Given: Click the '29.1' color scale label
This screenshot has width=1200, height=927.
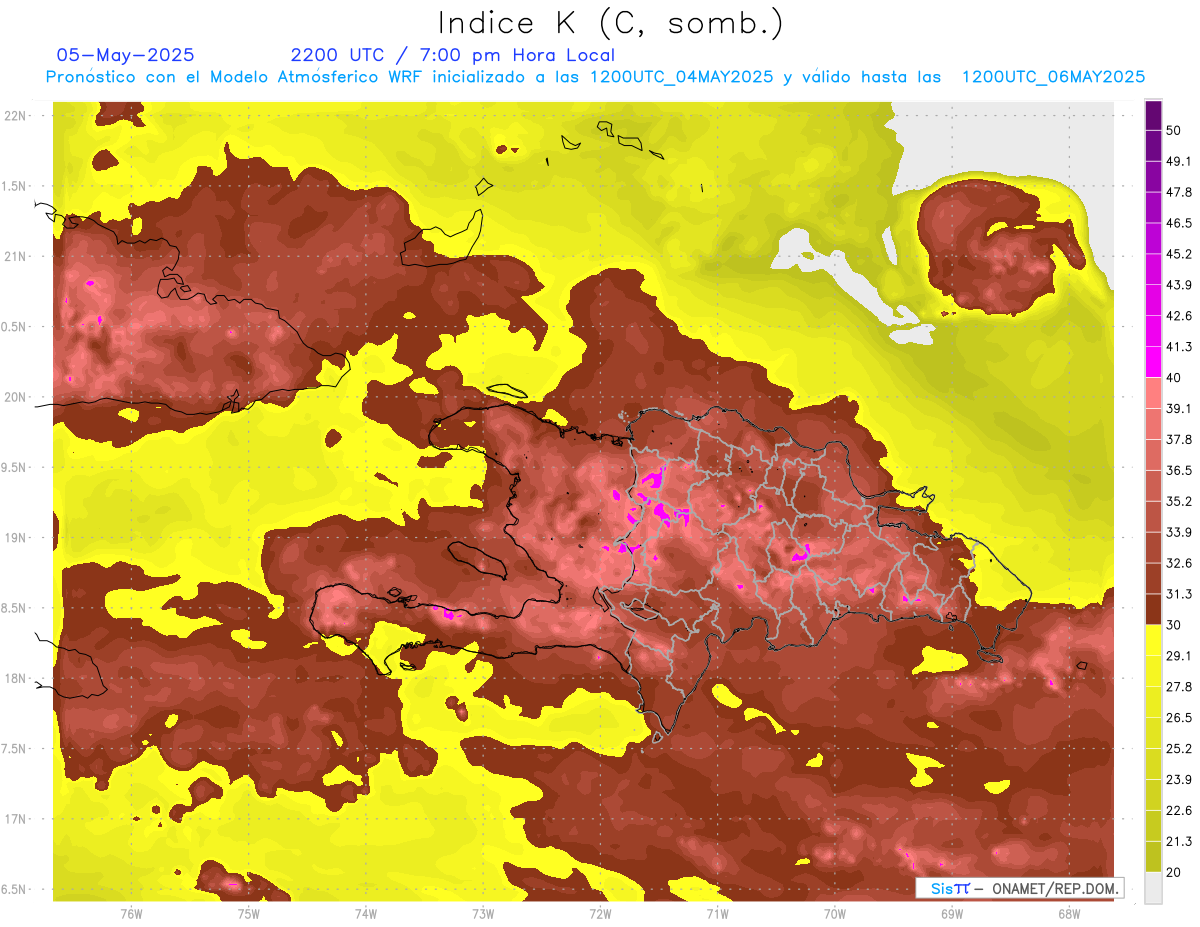Looking at the screenshot, I should [1179, 656].
